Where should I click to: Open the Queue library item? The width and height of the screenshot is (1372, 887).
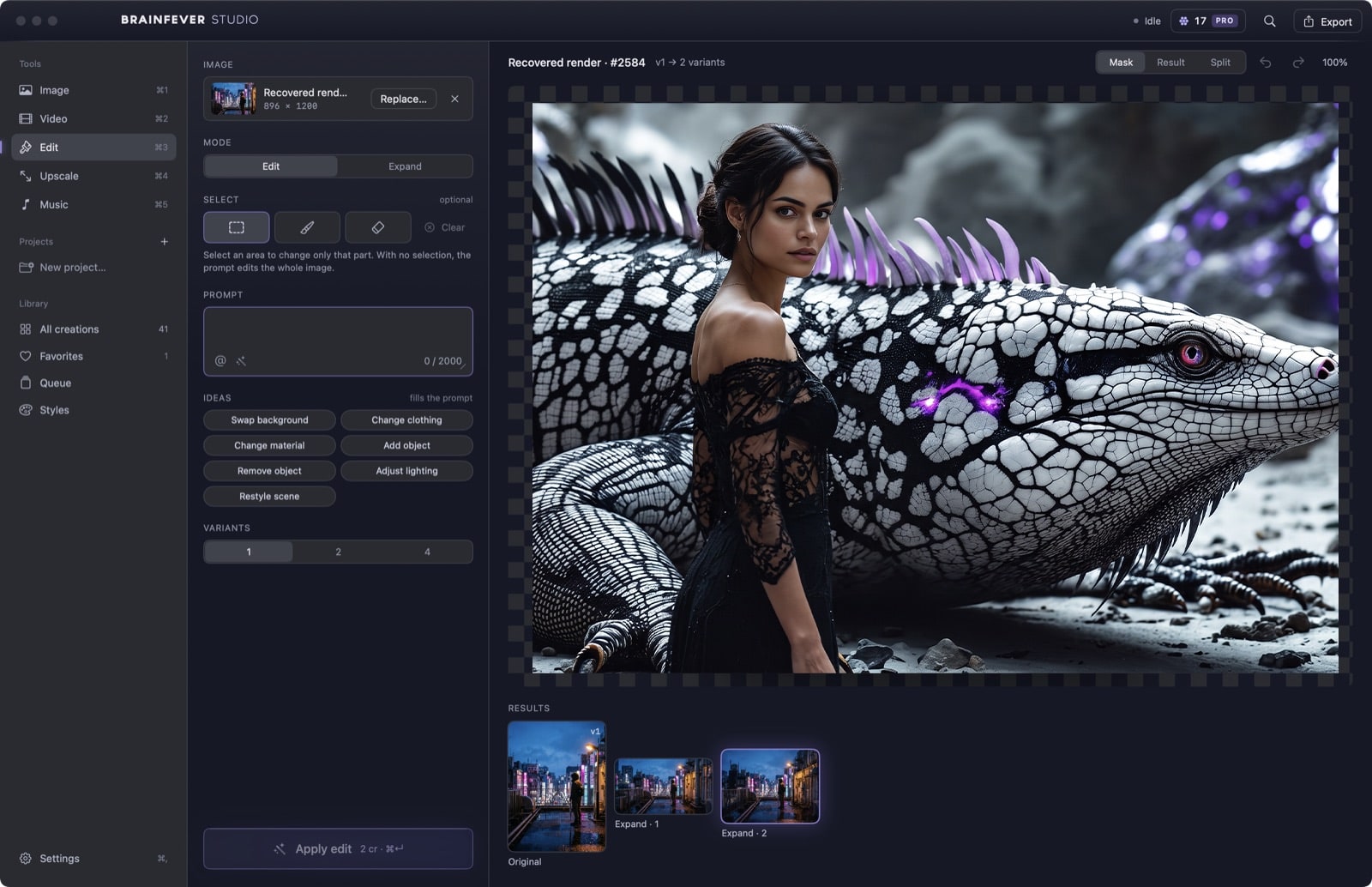[x=93, y=383]
